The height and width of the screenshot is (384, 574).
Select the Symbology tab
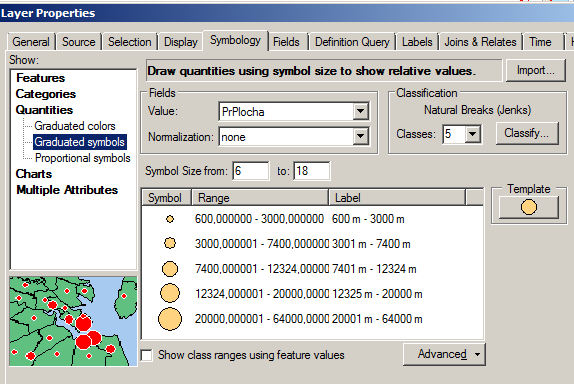[x=235, y=40]
